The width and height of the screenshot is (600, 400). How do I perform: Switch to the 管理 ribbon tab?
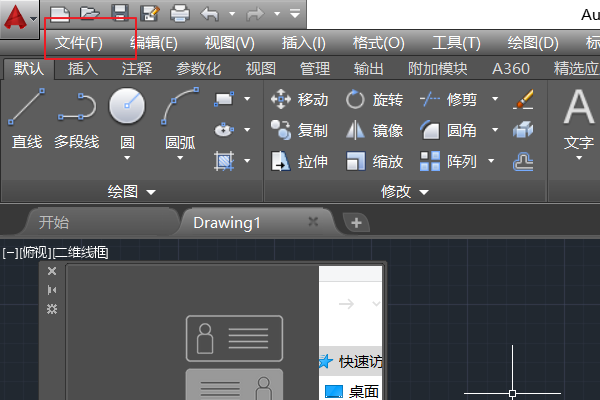[315, 69]
